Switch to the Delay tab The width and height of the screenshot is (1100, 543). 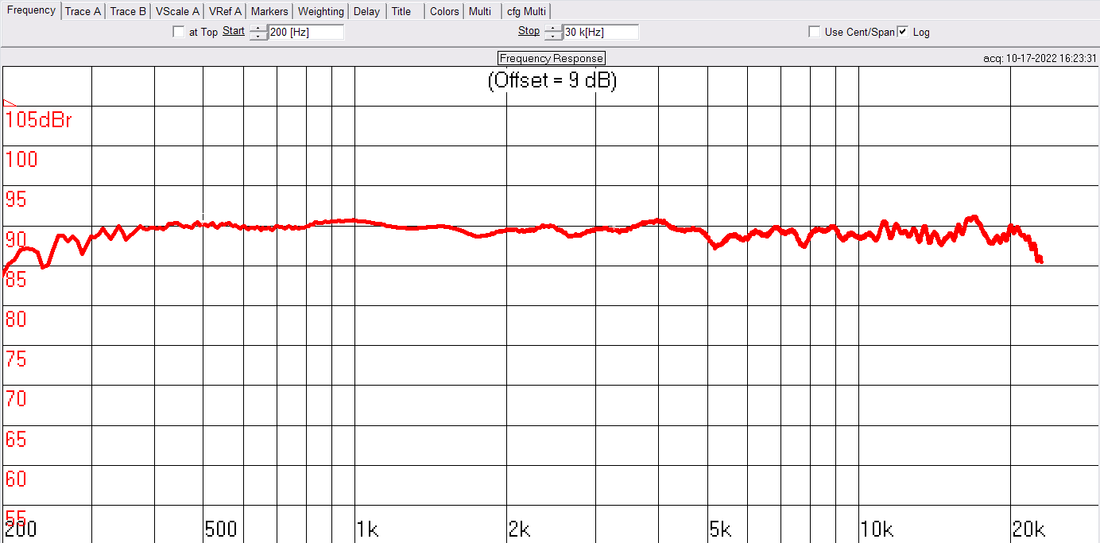(367, 12)
